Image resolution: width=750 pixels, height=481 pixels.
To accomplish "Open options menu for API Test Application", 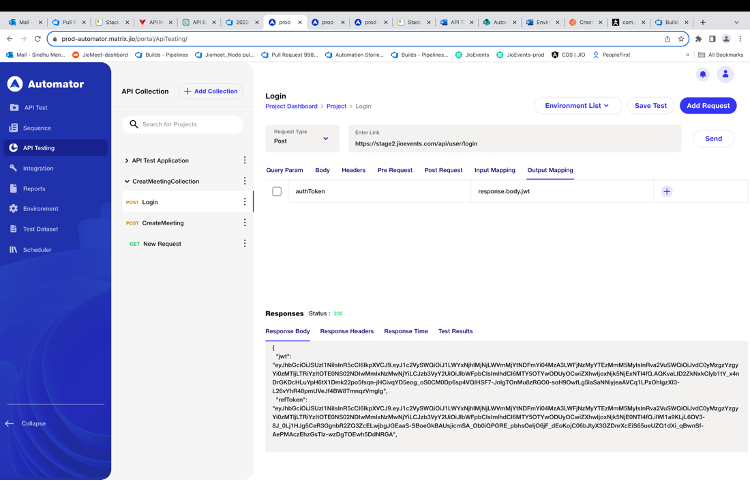I will pyautogui.click(x=244, y=160).
